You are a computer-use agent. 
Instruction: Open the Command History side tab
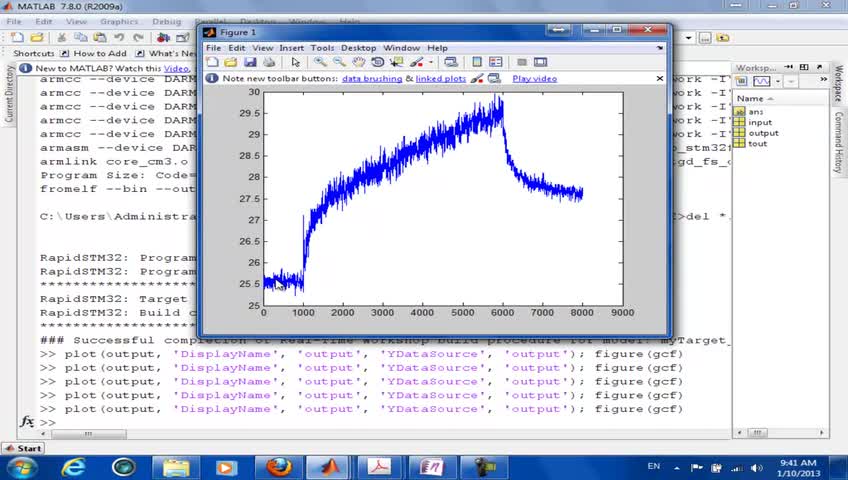[838, 142]
